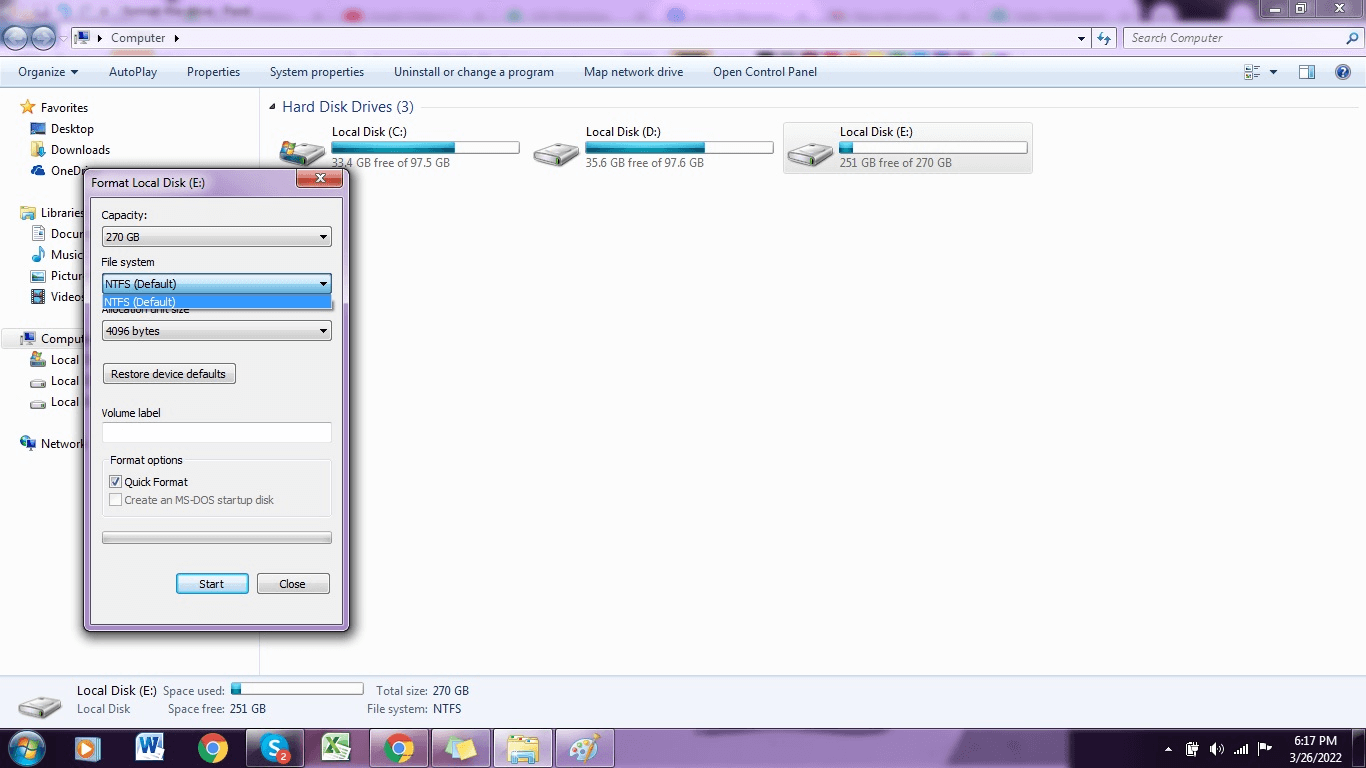This screenshot has height=768, width=1366.
Task: Open Windows Explorer taskbar icon
Action: tap(522, 748)
